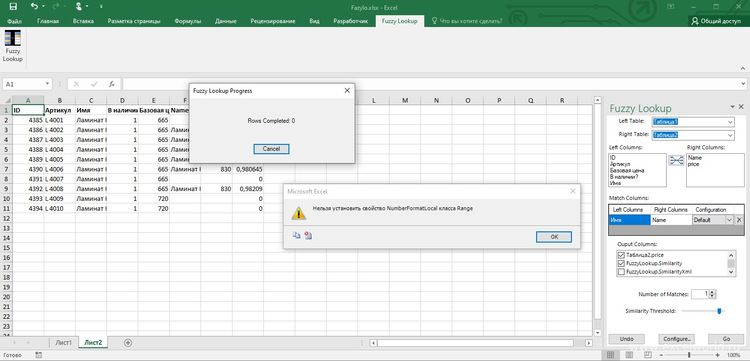The image size is (750, 361).
Task: Click the copy icon in the error dialog
Action: pos(296,235)
